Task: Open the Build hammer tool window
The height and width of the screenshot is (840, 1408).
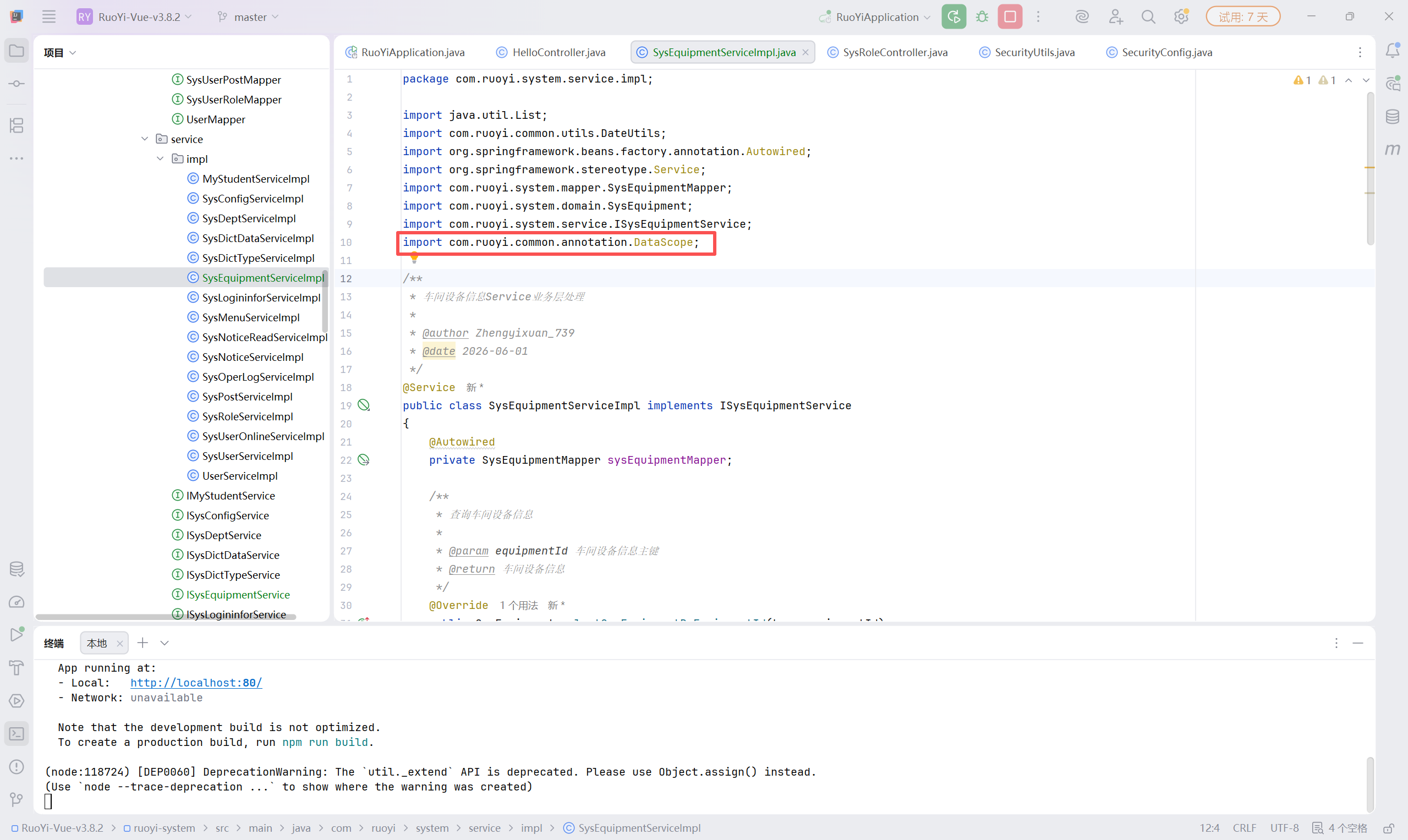Action: coord(17,668)
